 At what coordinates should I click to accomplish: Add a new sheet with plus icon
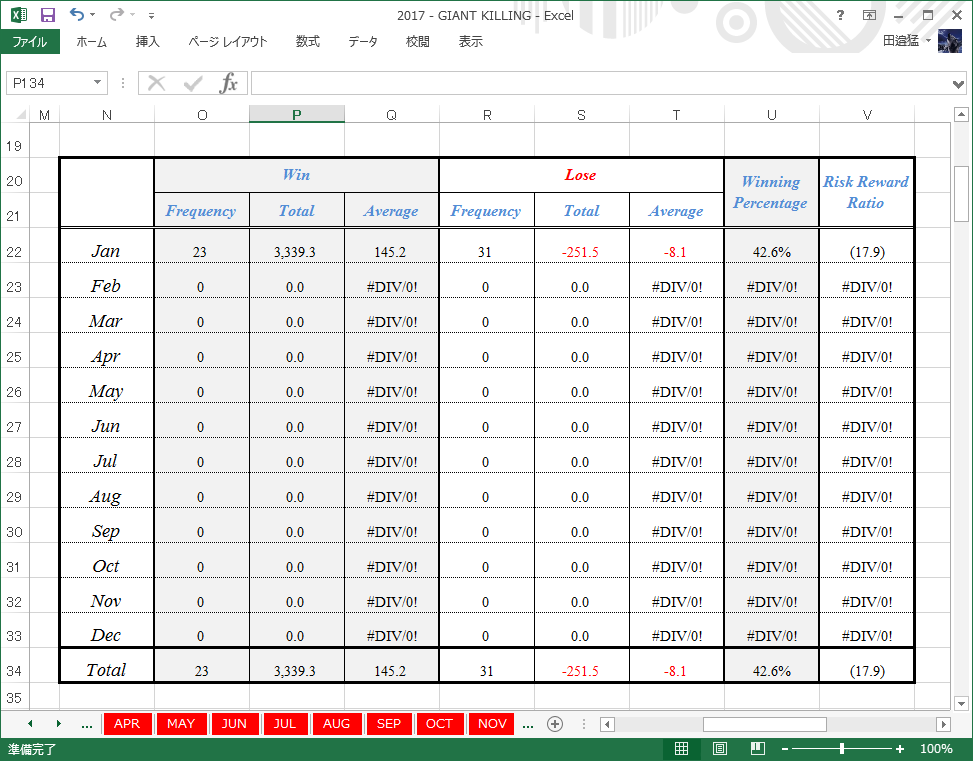pos(555,724)
